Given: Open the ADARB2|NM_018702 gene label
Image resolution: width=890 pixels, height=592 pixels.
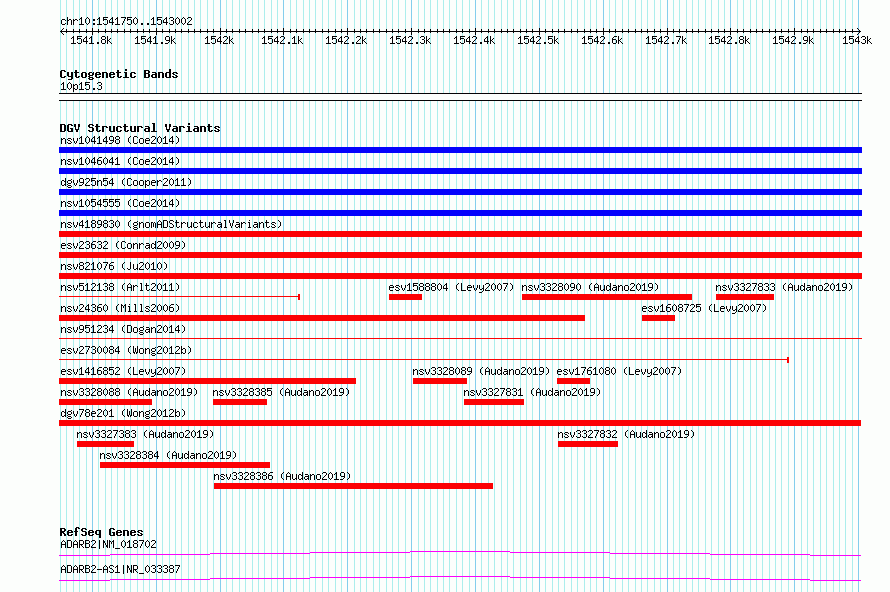Looking at the screenshot, I should 108,544.
